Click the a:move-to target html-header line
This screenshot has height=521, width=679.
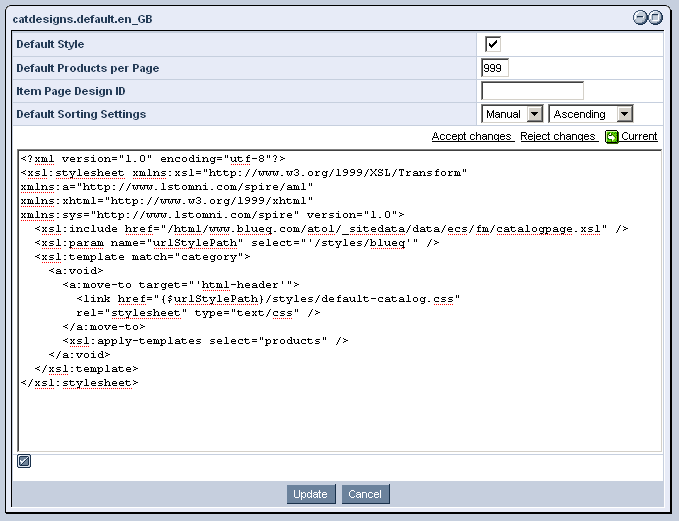181,285
